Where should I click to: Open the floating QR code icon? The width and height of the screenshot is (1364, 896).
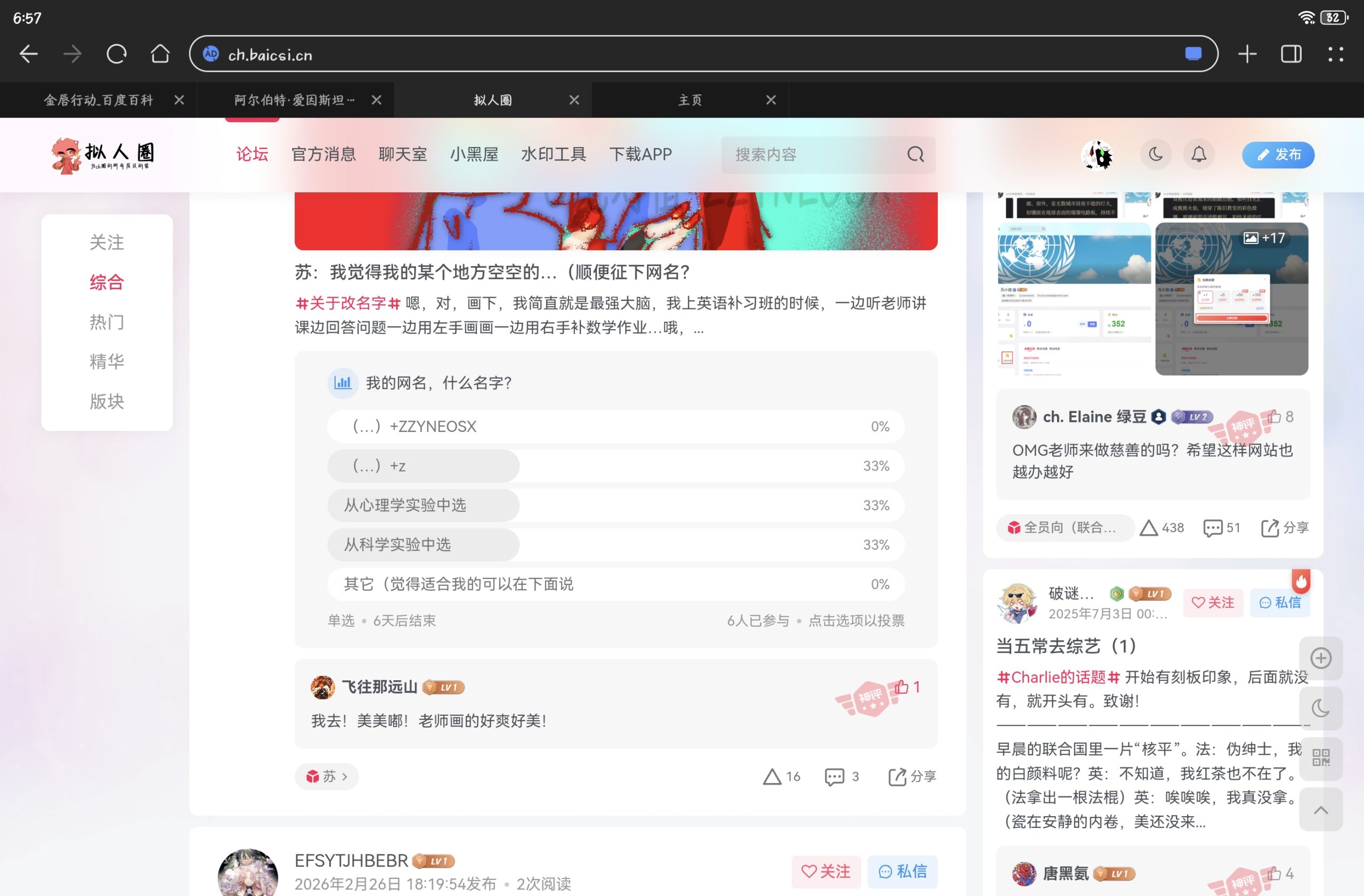point(1321,758)
